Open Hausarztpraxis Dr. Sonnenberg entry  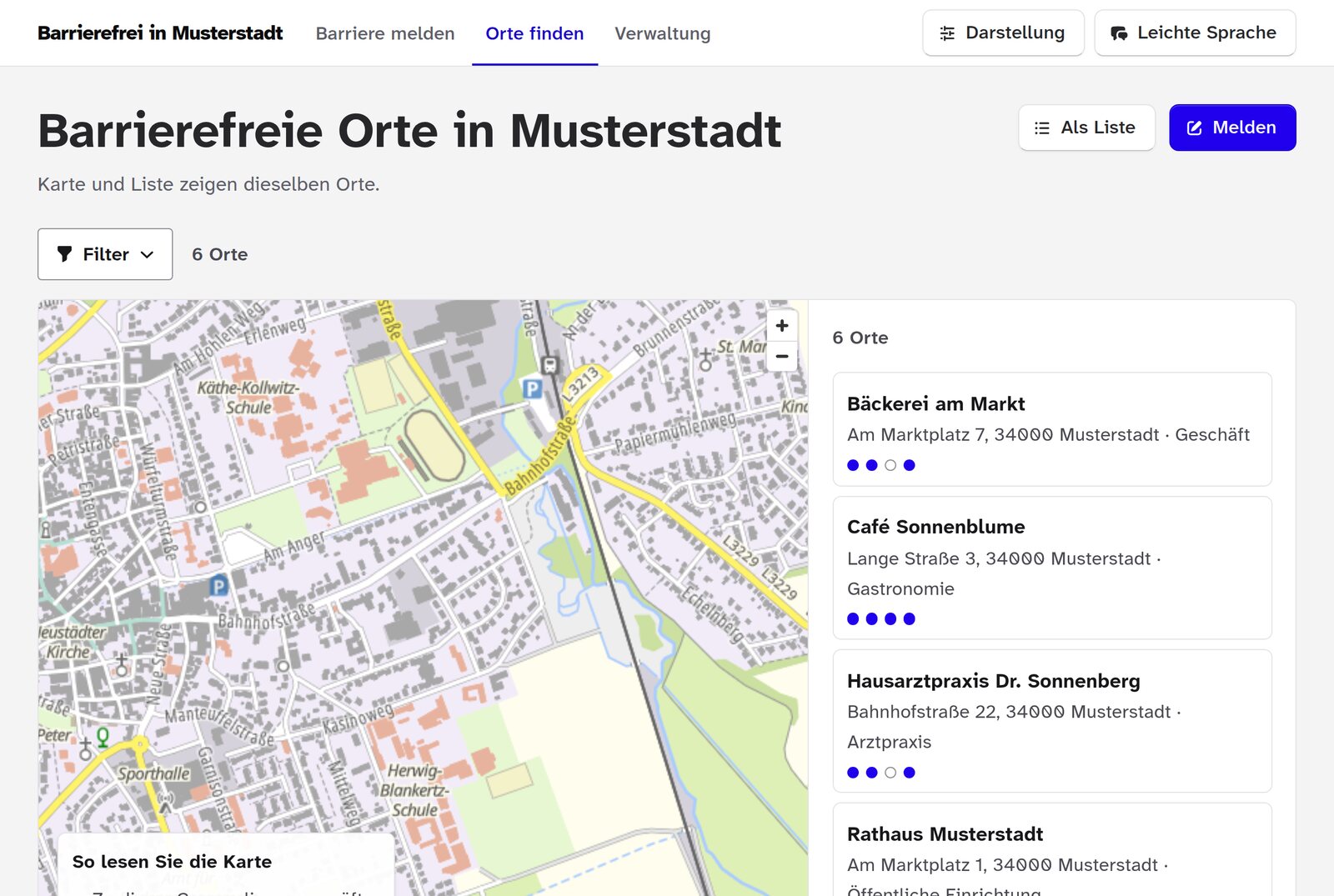[x=1052, y=721]
